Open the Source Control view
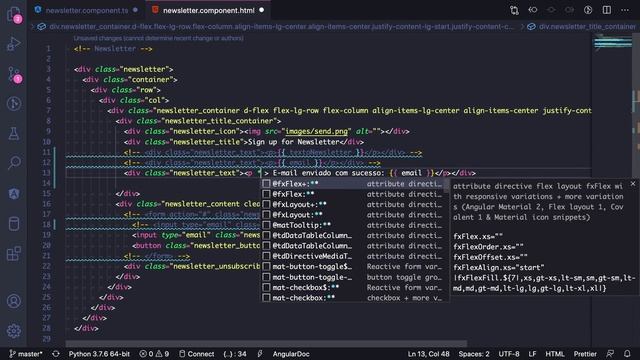Screen dimensions: 640x360 (13, 74)
